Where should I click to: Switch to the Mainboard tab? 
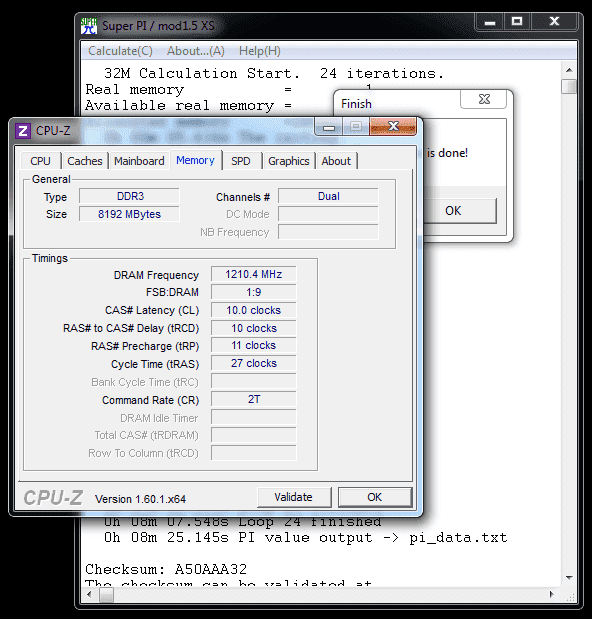tap(139, 161)
